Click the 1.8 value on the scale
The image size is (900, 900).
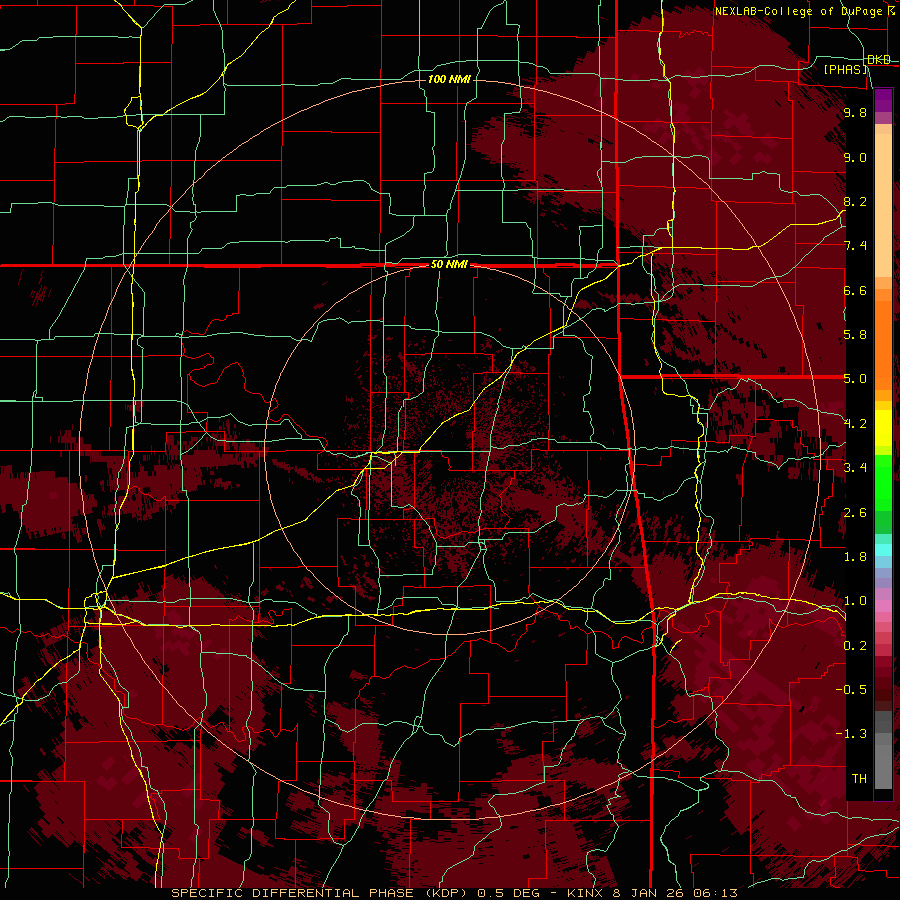855,557
